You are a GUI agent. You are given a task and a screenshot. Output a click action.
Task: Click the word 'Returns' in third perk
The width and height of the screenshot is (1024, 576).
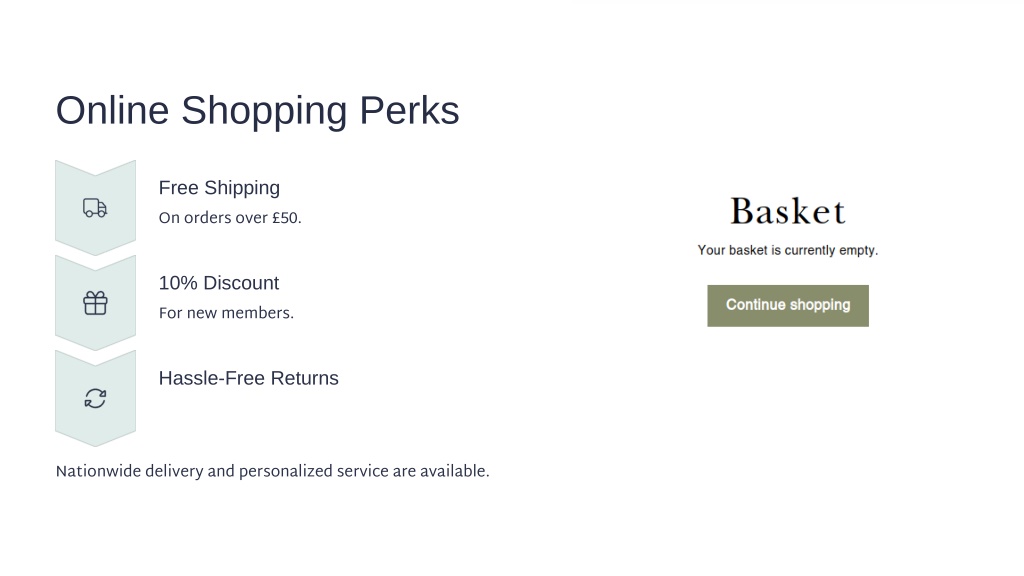[x=304, y=378]
